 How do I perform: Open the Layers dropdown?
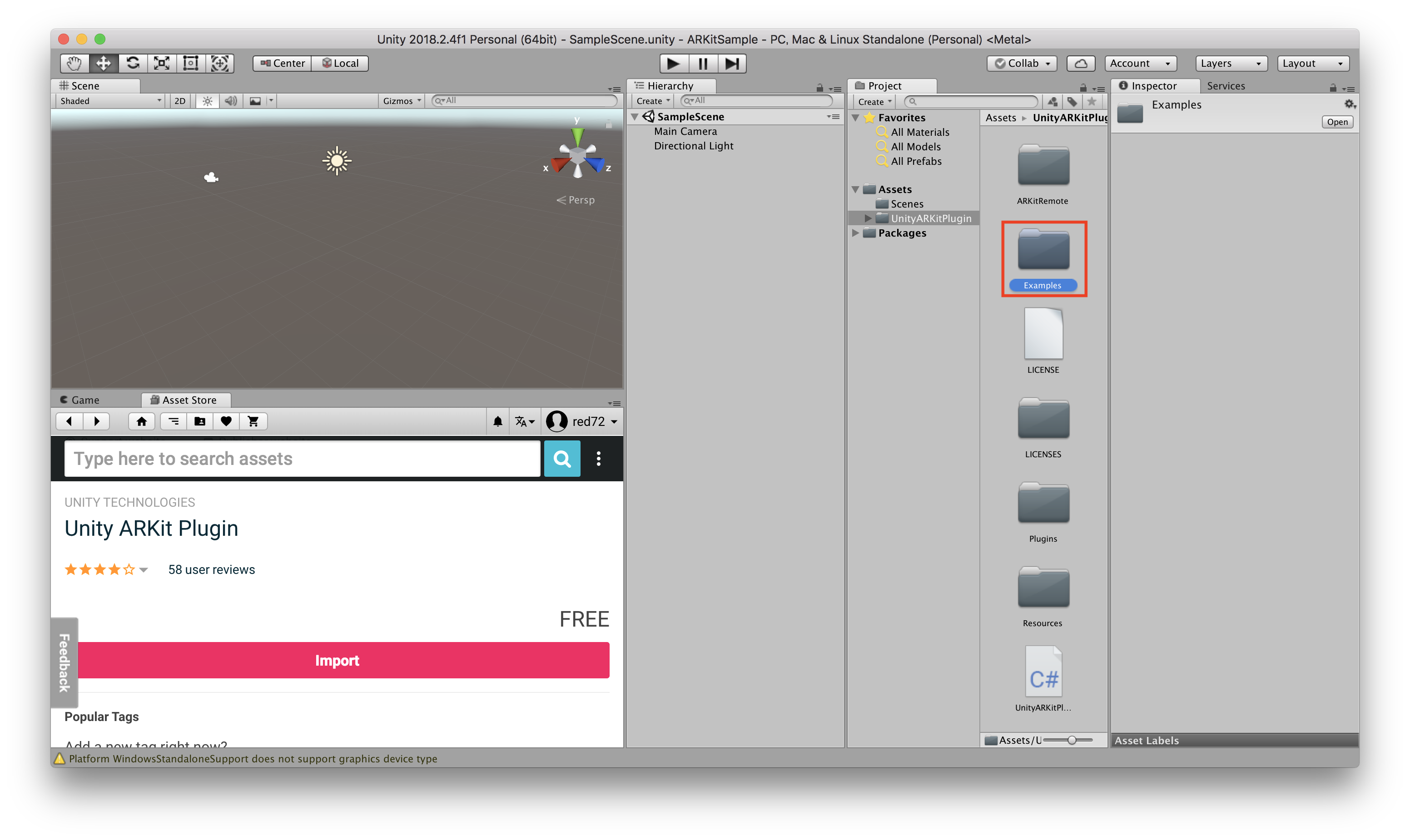(1231, 64)
